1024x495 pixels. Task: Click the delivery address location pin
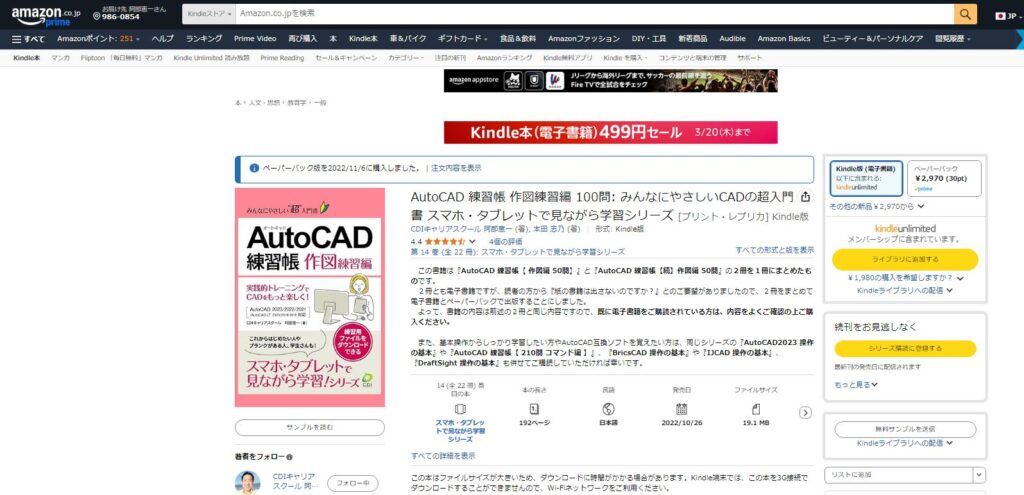96,16
